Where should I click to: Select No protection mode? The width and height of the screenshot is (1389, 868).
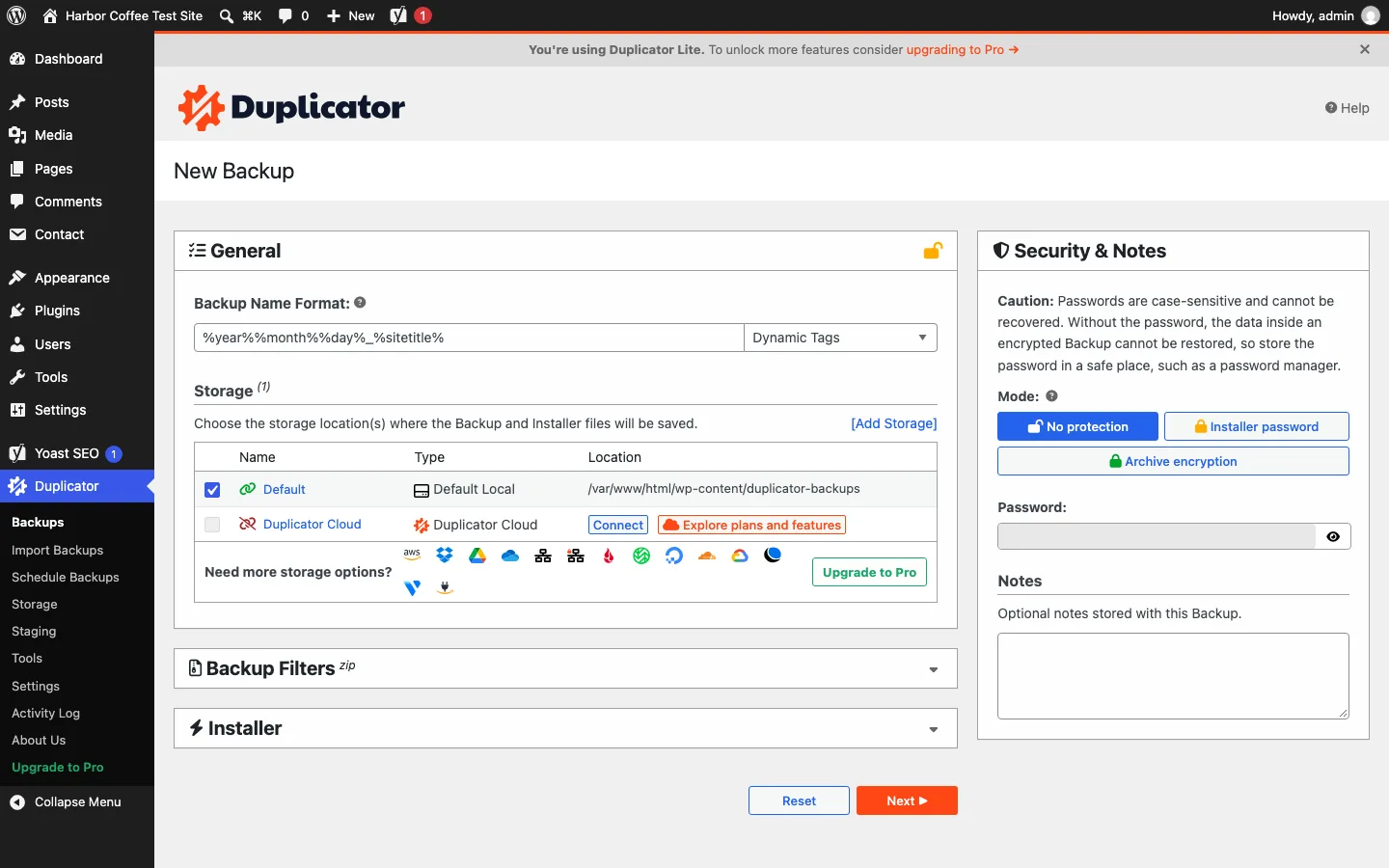(x=1077, y=426)
